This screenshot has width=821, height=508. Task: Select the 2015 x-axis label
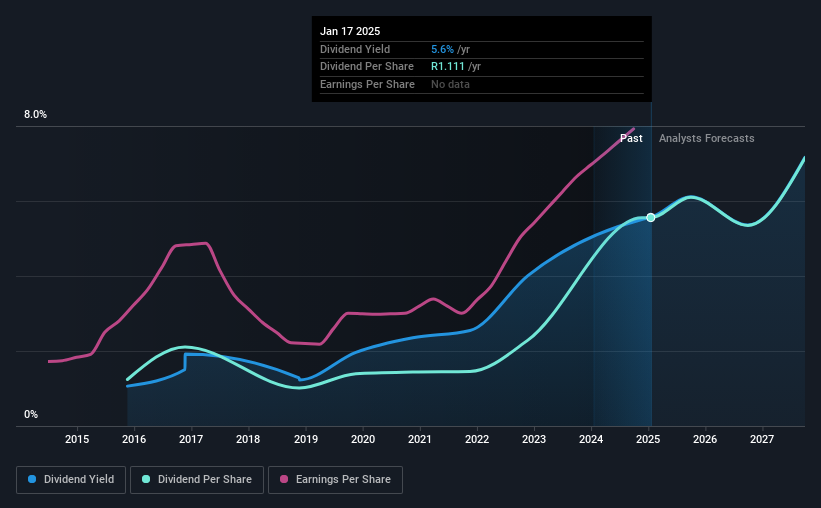click(77, 439)
